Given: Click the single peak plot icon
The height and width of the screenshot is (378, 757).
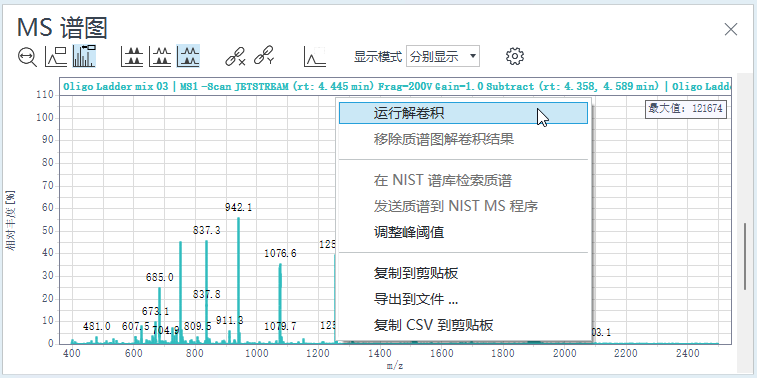Looking at the screenshot, I should tap(315, 56).
